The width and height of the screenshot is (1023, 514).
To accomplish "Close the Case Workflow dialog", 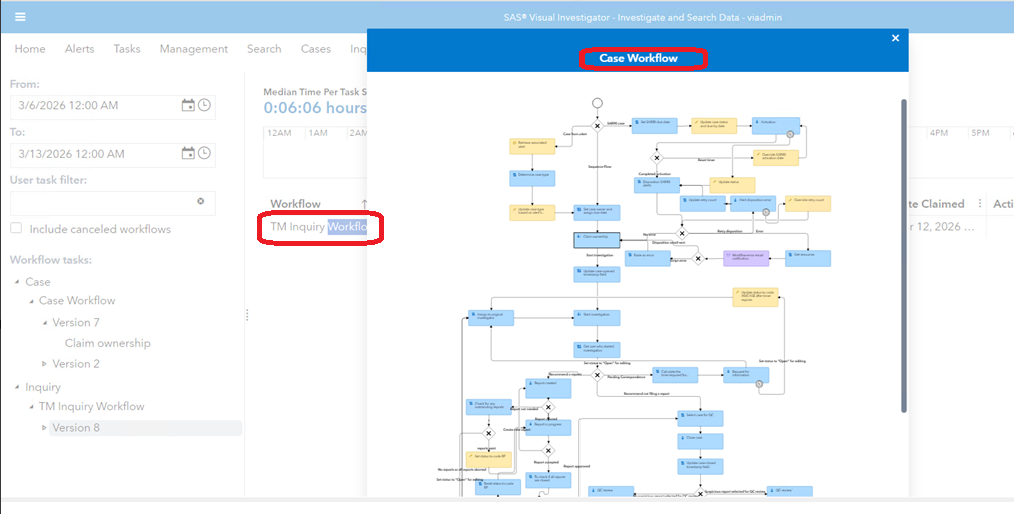I will (895, 38).
